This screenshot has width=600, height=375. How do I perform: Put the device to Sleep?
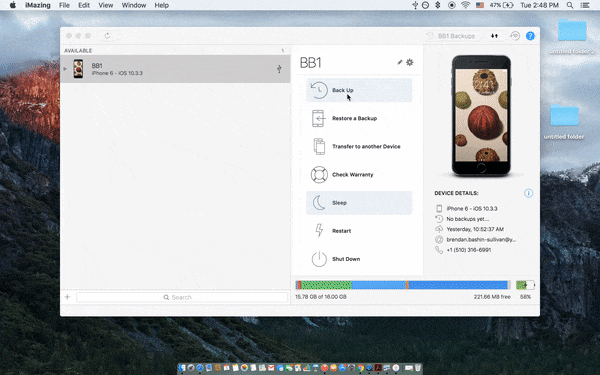359,203
